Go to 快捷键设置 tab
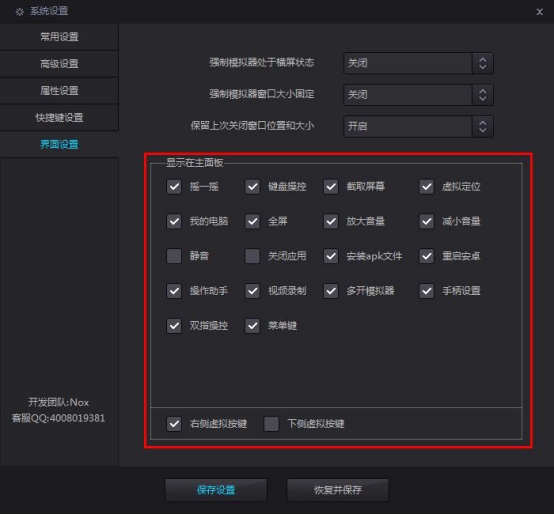The image size is (554, 515). (59, 118)
